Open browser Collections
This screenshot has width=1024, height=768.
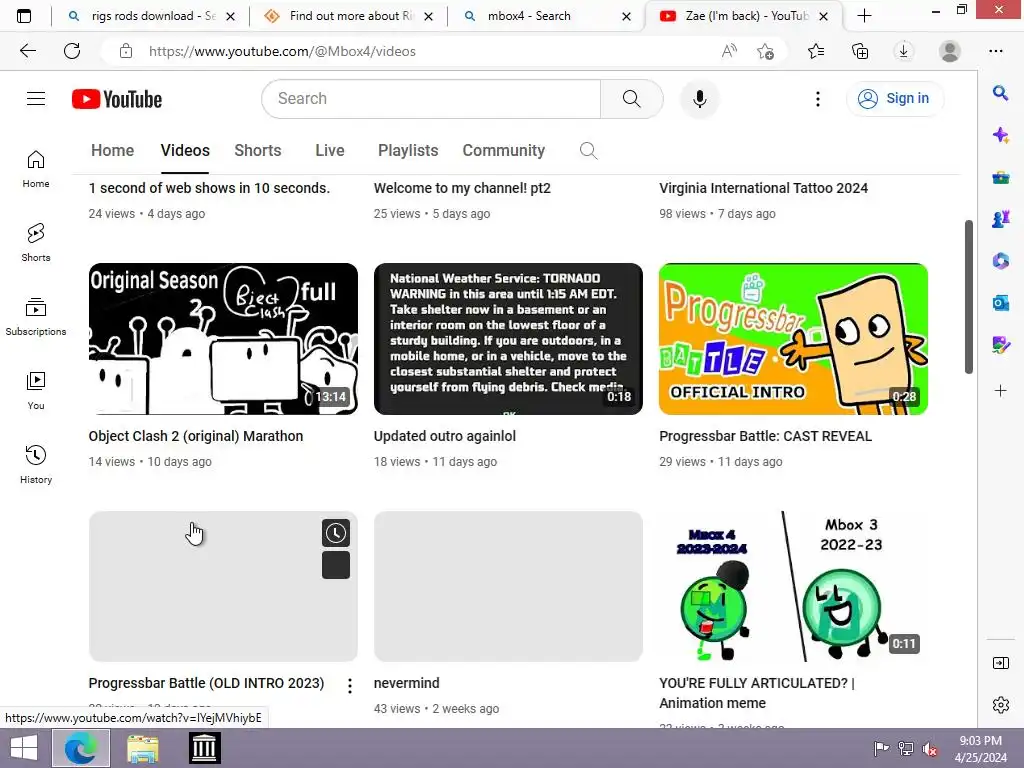coord(860,51)
